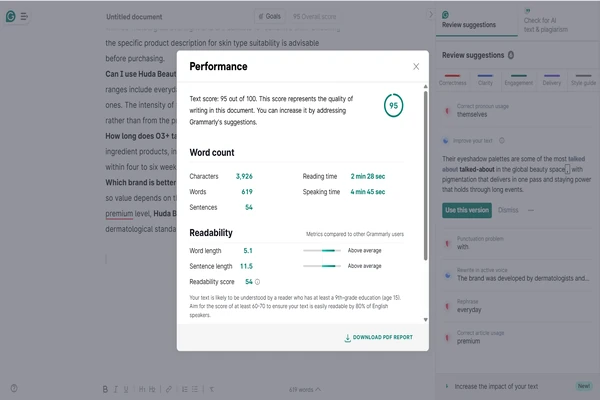Insert a bulleted list
Viewport: 600px width, 400px height.
195,389
